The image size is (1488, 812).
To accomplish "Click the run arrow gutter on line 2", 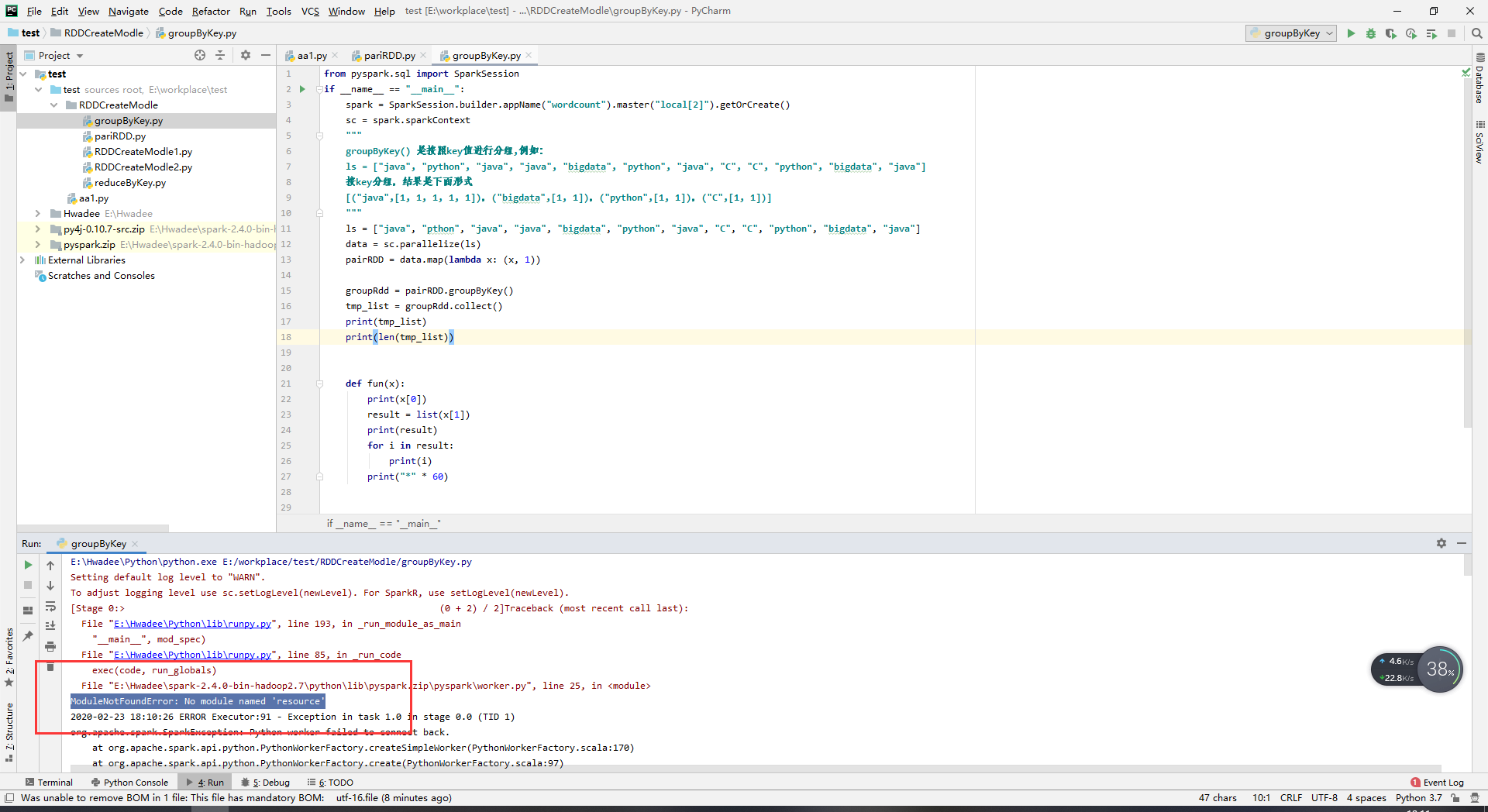I will point(302,88).
